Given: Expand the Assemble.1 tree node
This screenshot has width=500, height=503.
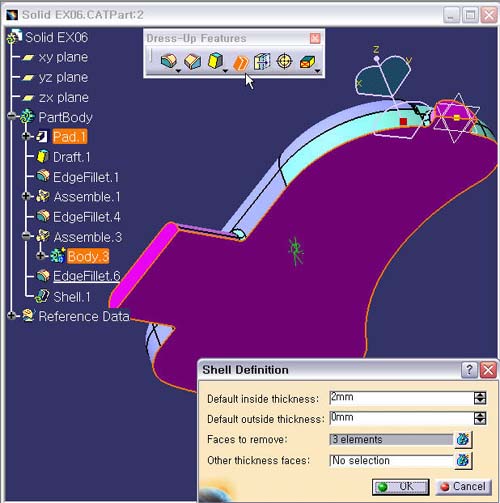Looking at the screenshot, I should 26,196.
